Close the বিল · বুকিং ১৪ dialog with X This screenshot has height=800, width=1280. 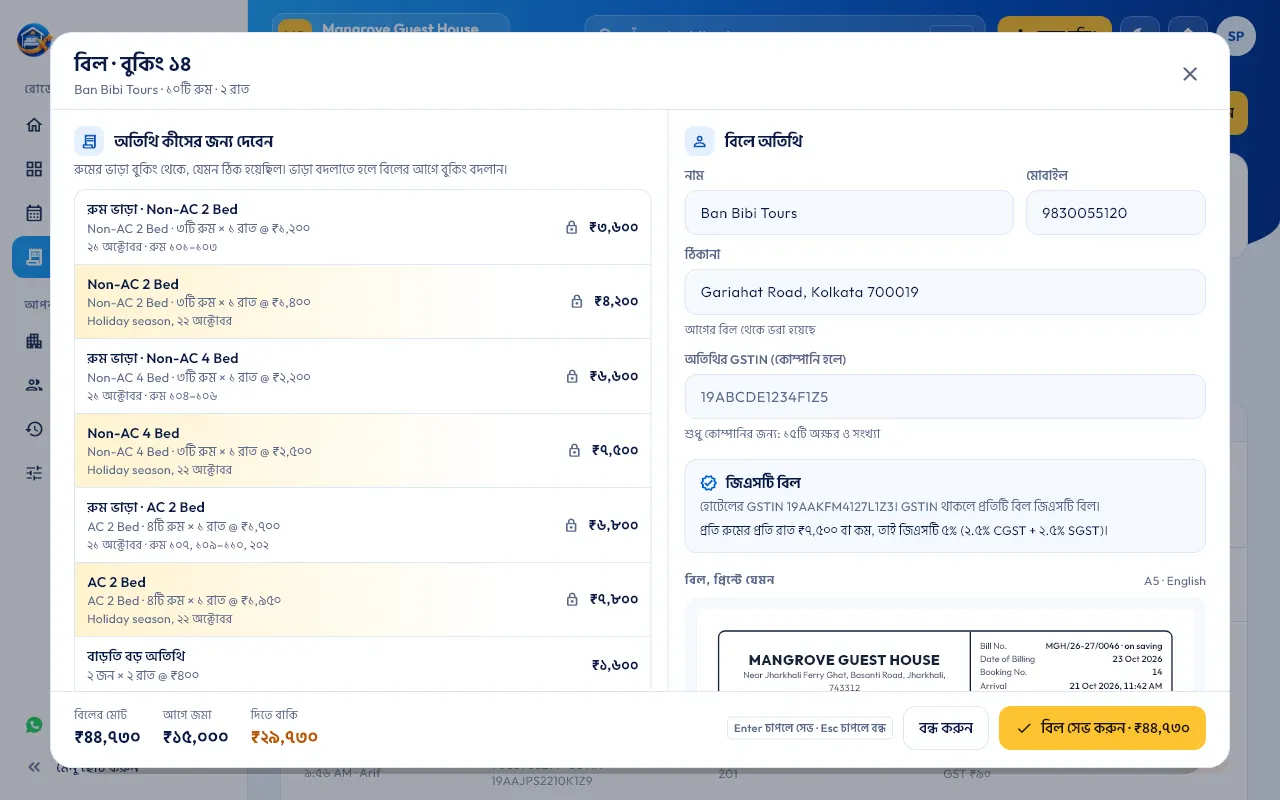[1190, 74]
